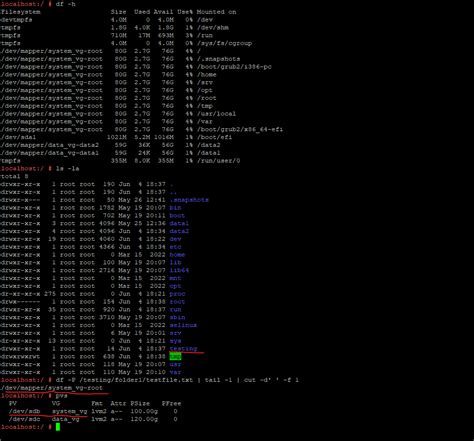Select the underlined "testing" directory name
The image size is (474, 441).
pos(183,349)
